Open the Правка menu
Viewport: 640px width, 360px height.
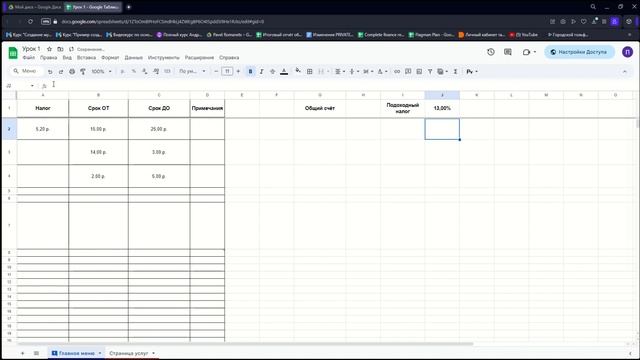coord(49,58)
